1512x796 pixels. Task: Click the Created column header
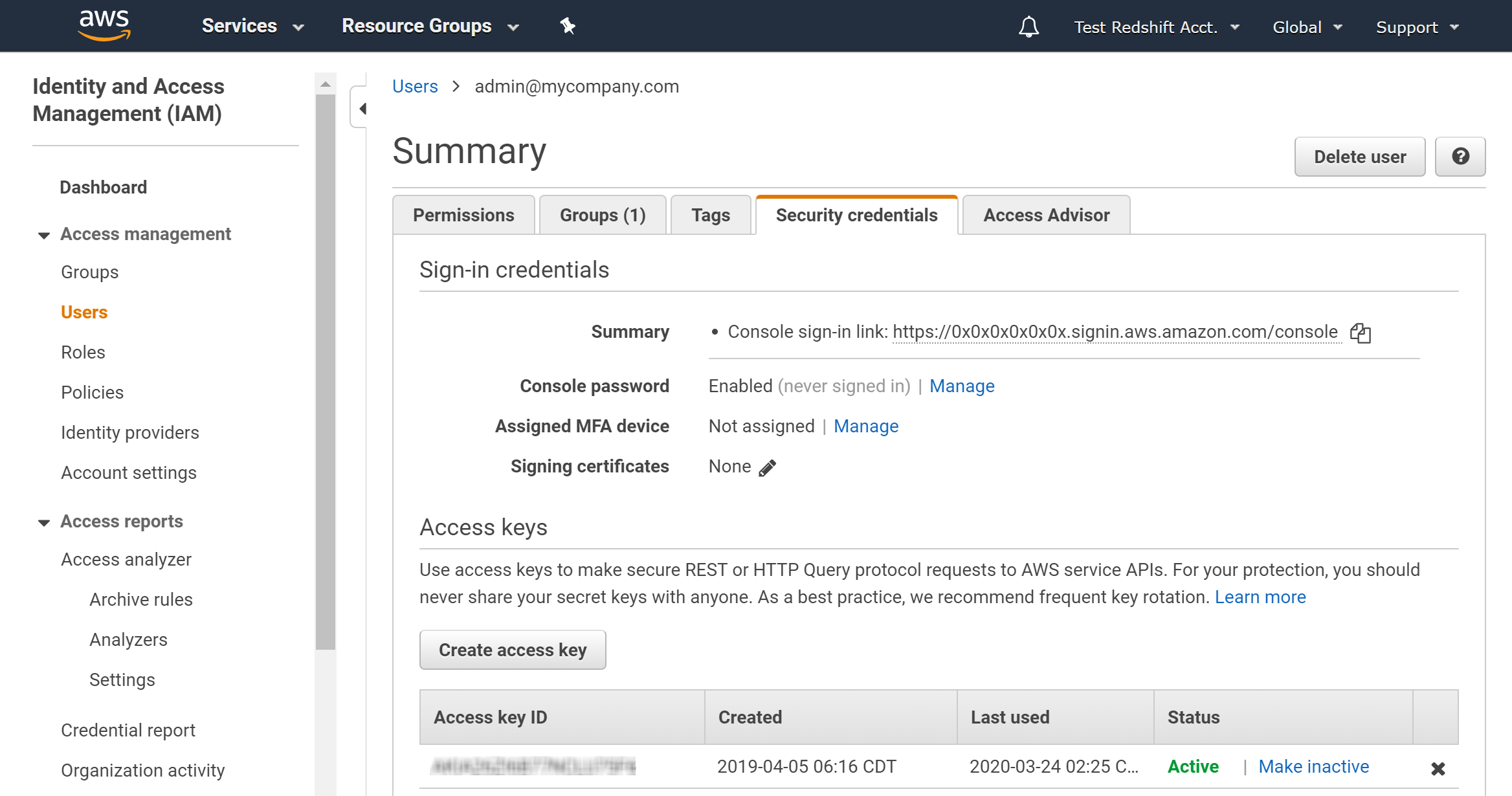click(830, 717)
